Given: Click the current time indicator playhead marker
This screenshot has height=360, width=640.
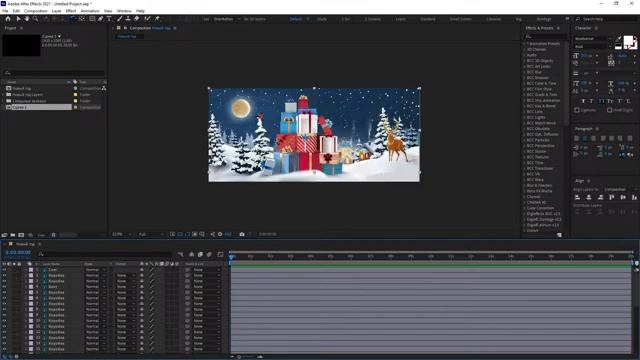Looking at the screenshot, I should [231, 257].
